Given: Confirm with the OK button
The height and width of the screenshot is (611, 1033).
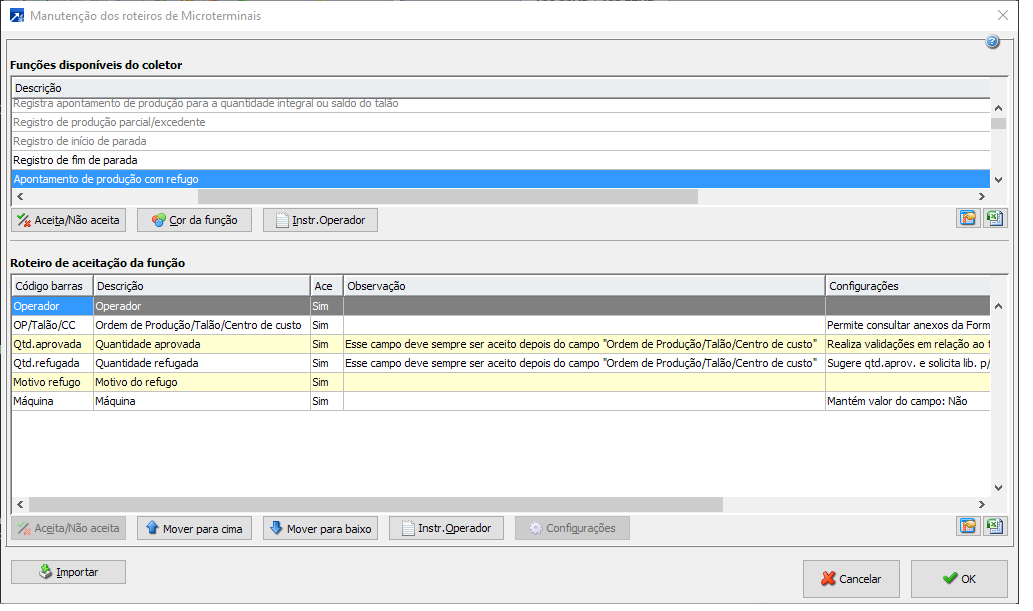Looking at the screenshot, I should (x=959, y=578).
